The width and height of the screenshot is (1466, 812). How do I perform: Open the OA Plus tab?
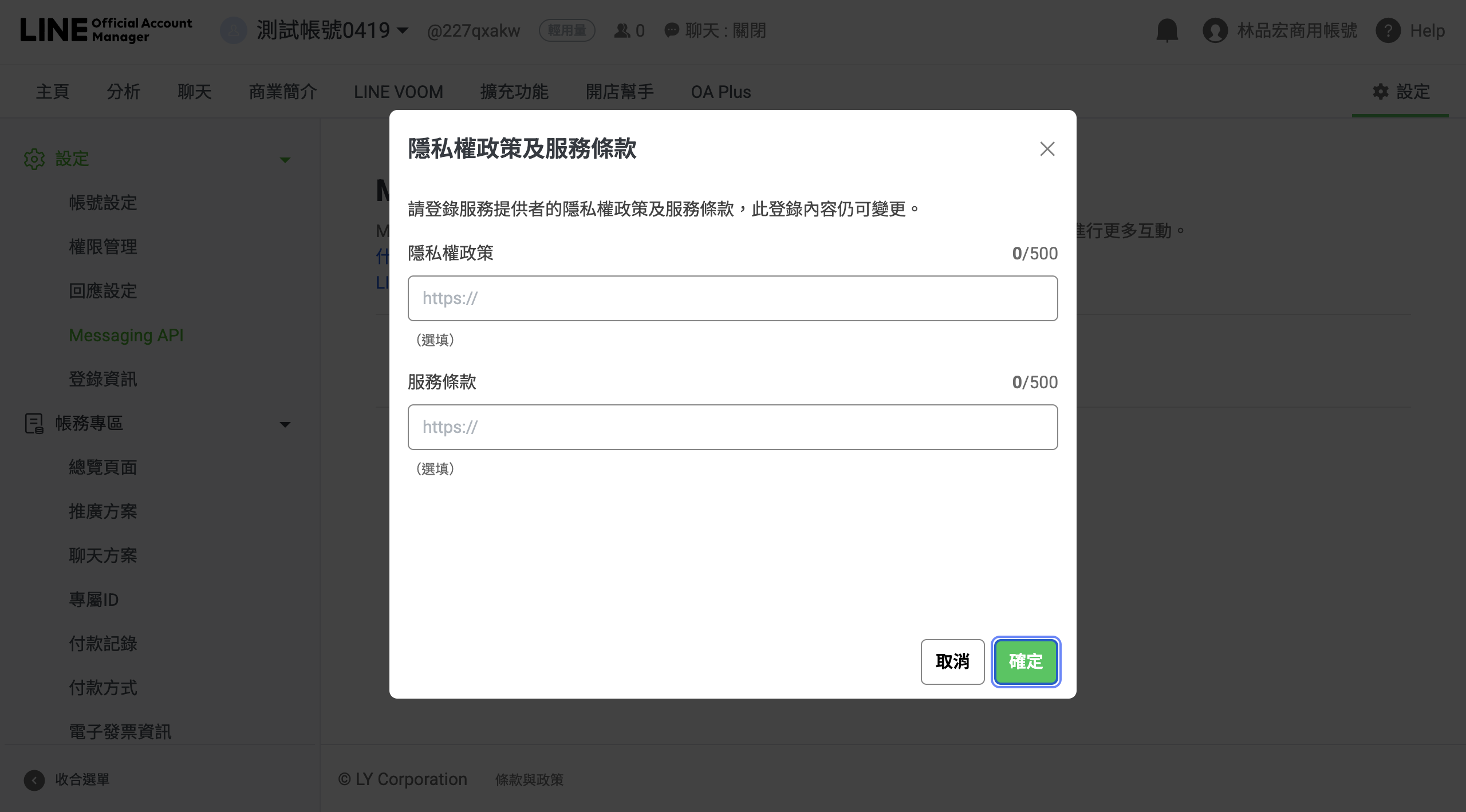tap(721, 92)
